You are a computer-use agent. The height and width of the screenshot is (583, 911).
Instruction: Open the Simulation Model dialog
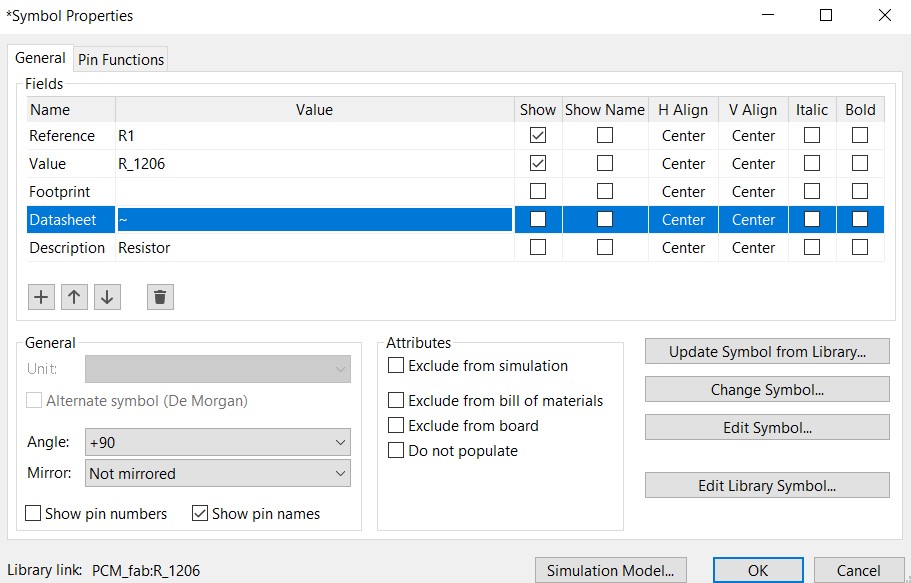(x=610, y=571)
